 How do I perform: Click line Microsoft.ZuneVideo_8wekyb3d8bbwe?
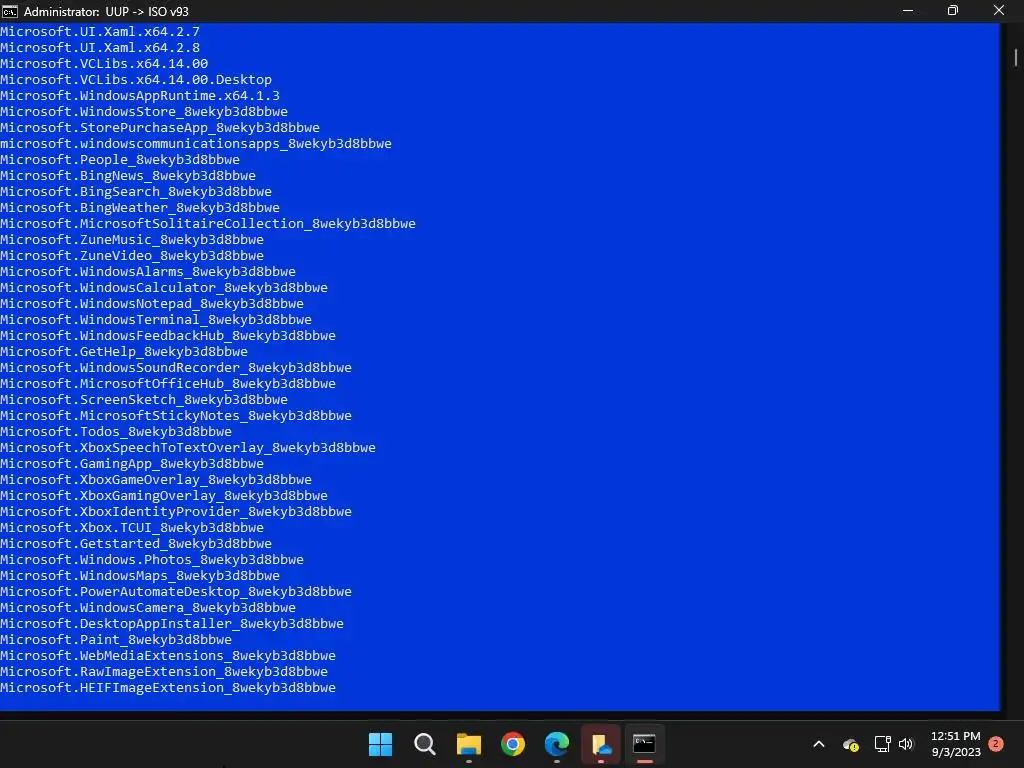click(132, 255)
